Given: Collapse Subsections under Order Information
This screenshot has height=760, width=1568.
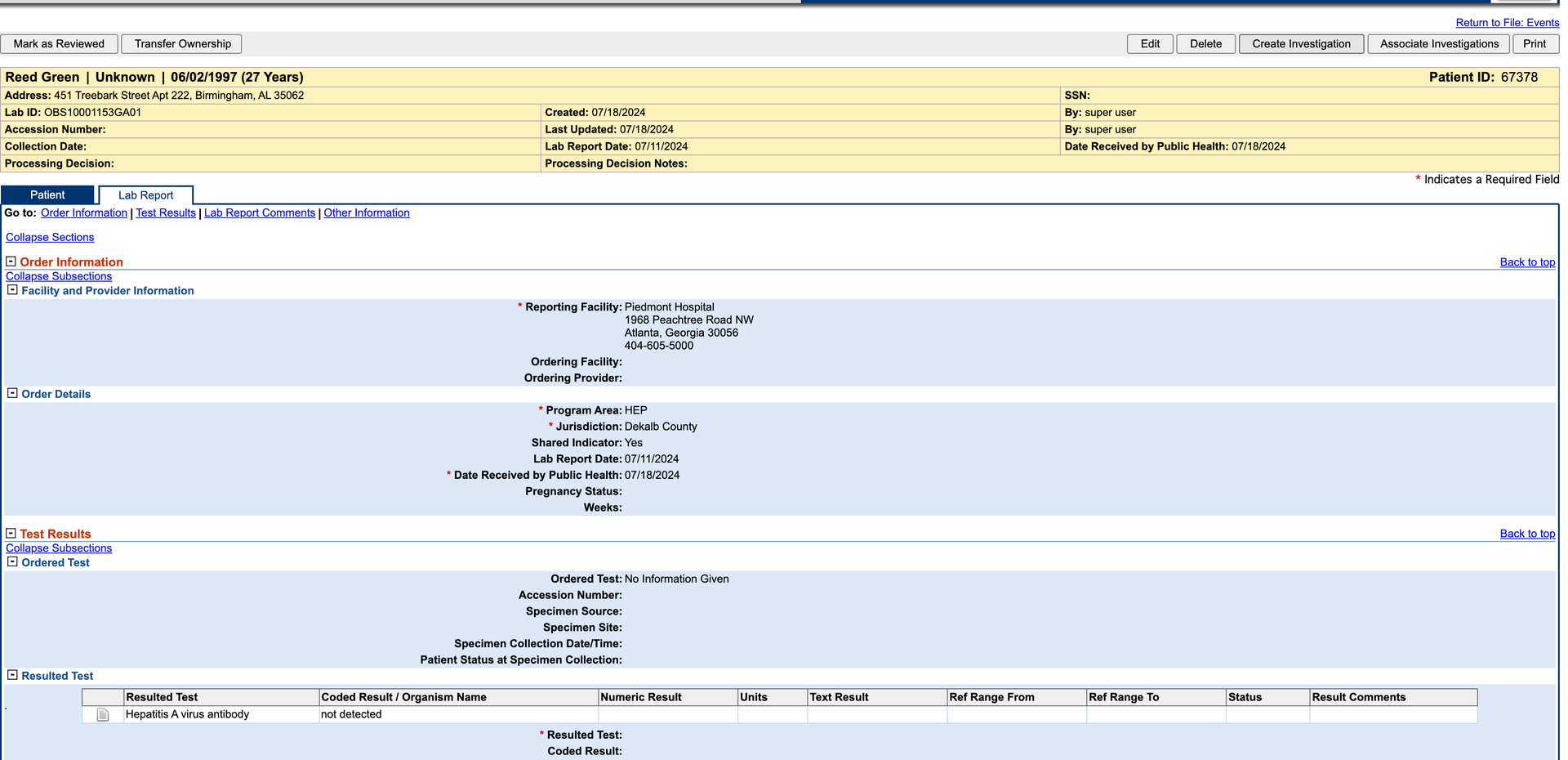Looking at the screenshot, I should point(58,275).
